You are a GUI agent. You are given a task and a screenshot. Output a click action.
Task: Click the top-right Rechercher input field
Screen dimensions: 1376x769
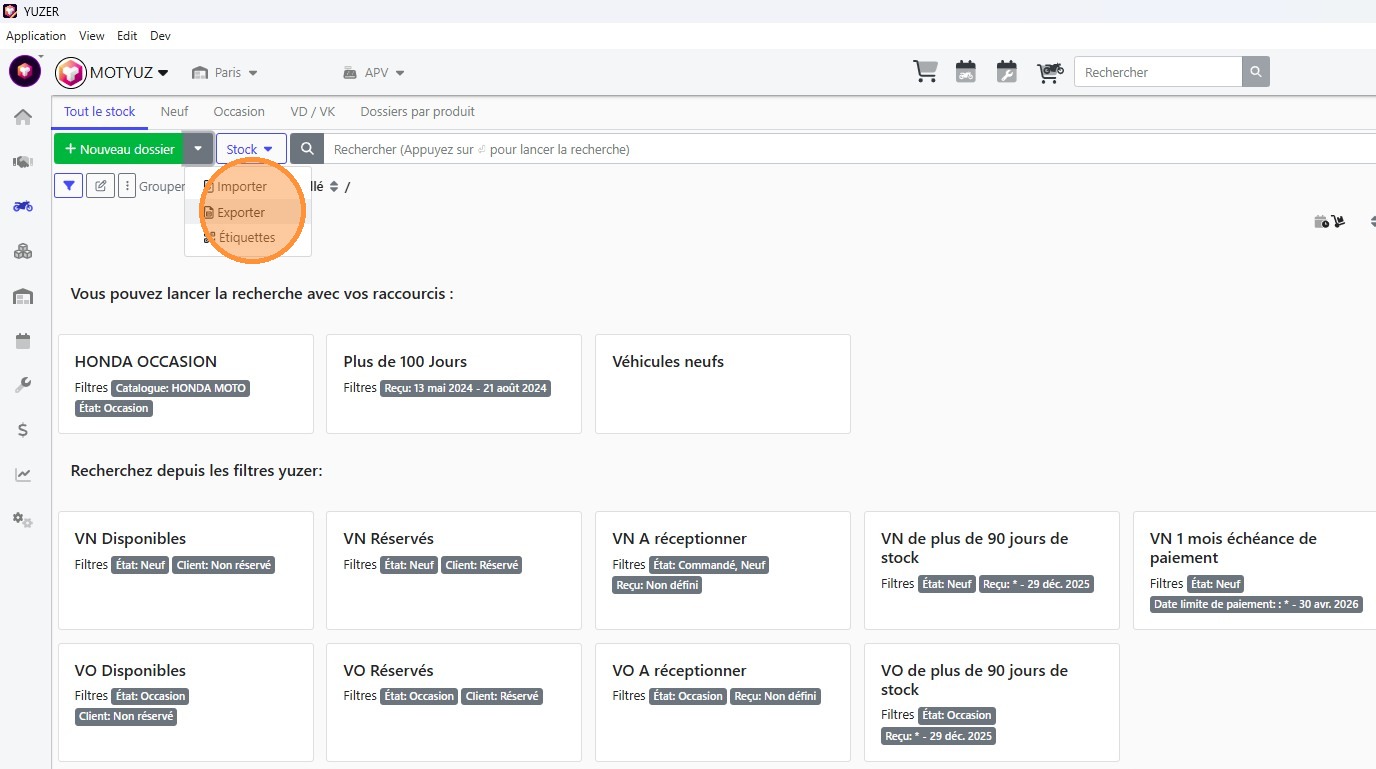tap(1158, 72)
